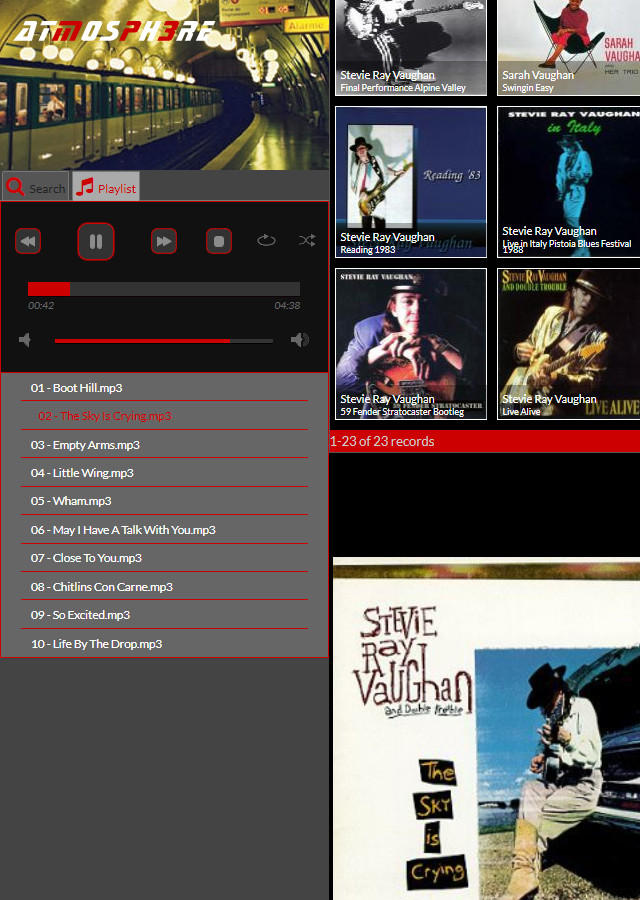Set max volume via loud speaker icon

click(300, 340)
